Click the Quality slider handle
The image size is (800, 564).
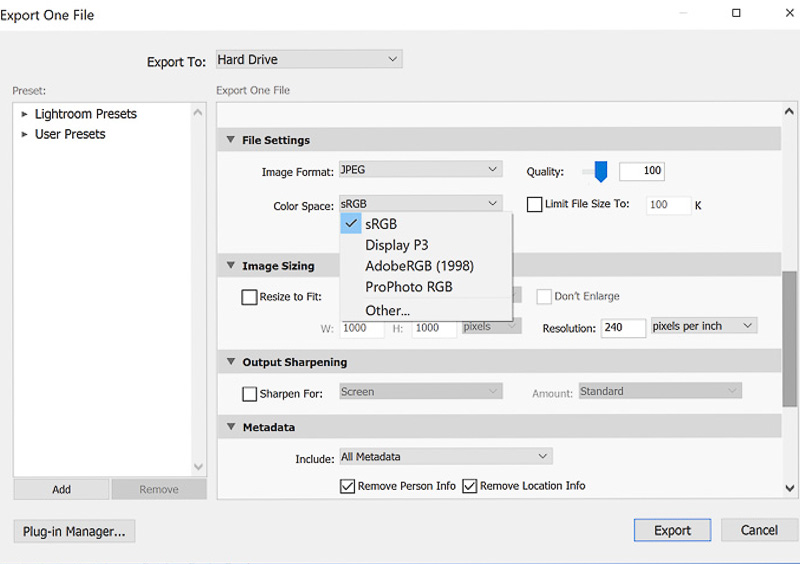tap(601, 171)
